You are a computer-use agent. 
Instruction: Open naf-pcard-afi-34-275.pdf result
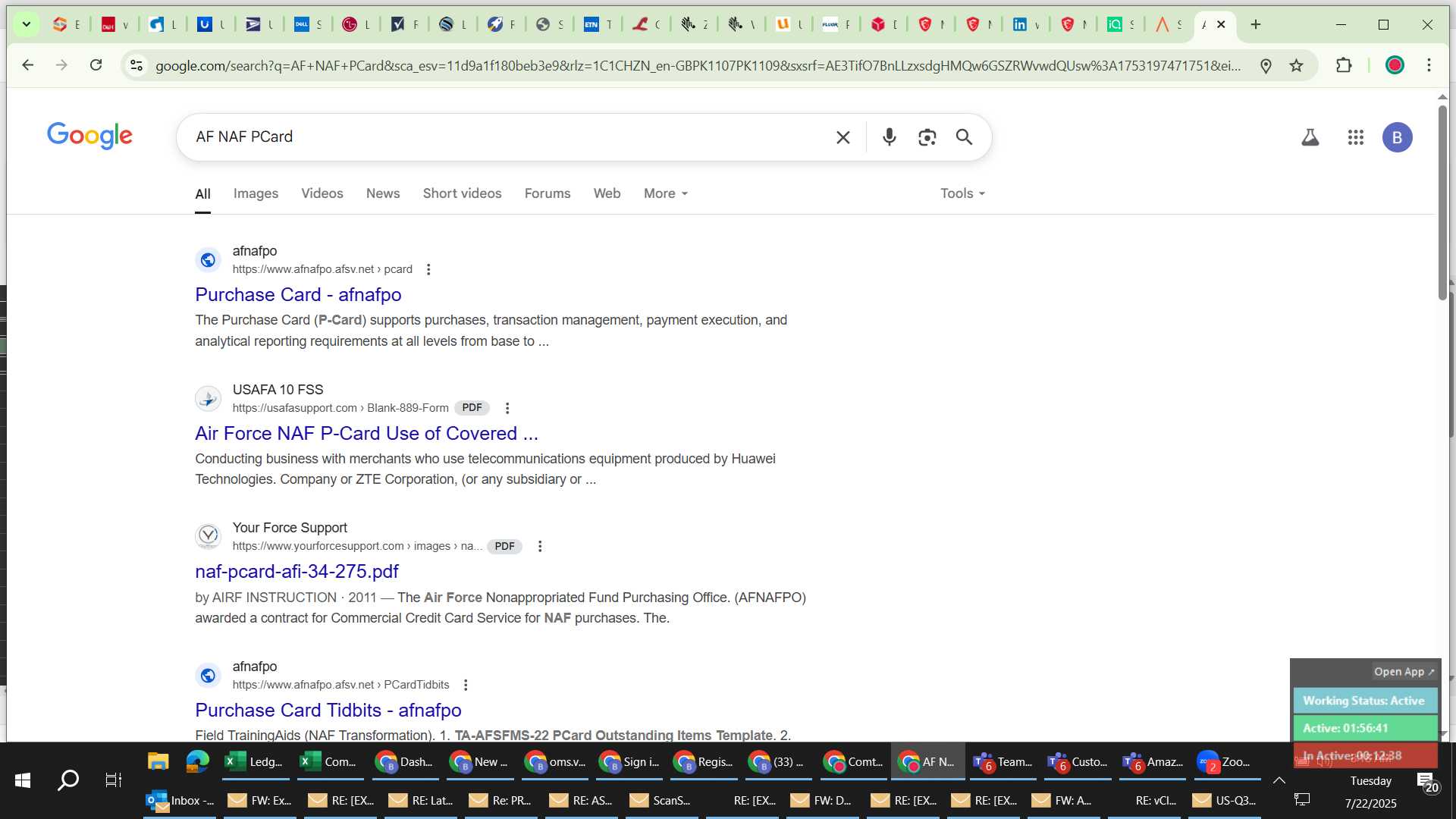tap(297, 571)
